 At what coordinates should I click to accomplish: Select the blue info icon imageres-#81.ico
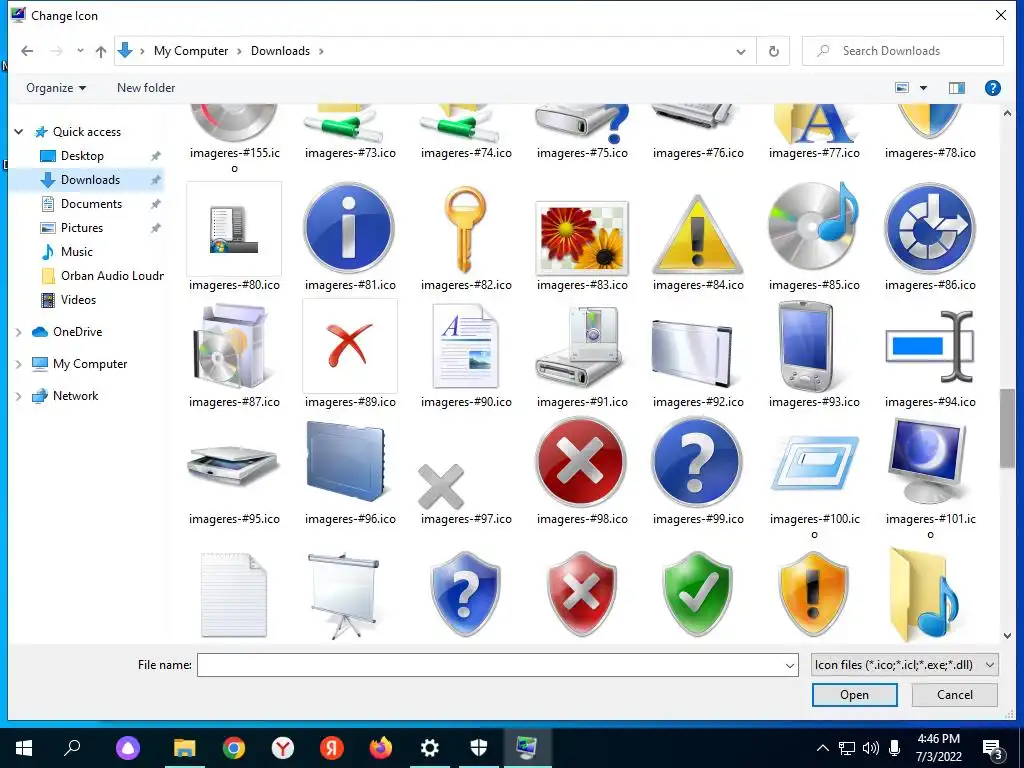tap(349, 229)
